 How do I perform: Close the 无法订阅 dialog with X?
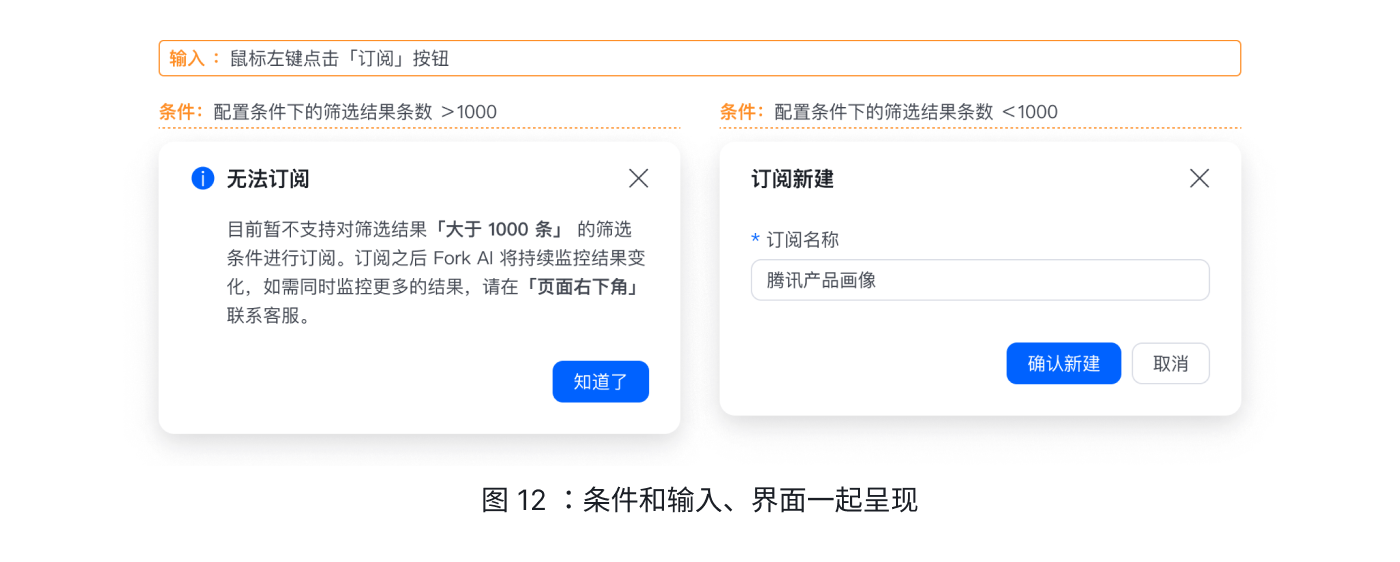638,178
